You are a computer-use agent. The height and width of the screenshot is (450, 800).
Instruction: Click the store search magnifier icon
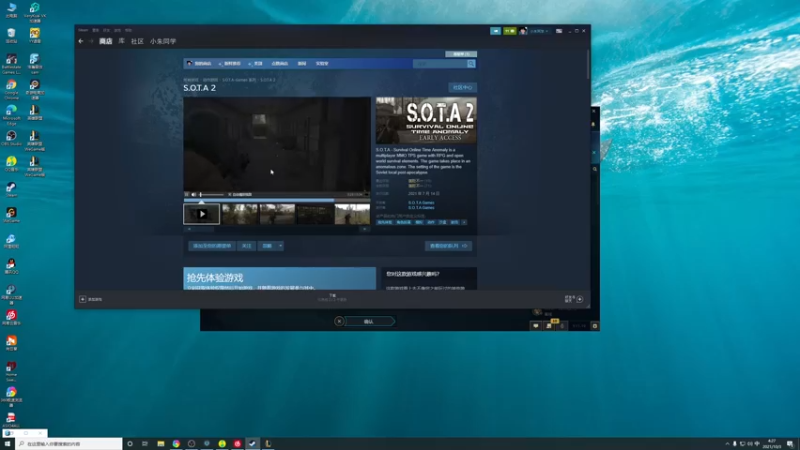click(x=471, y=64)
